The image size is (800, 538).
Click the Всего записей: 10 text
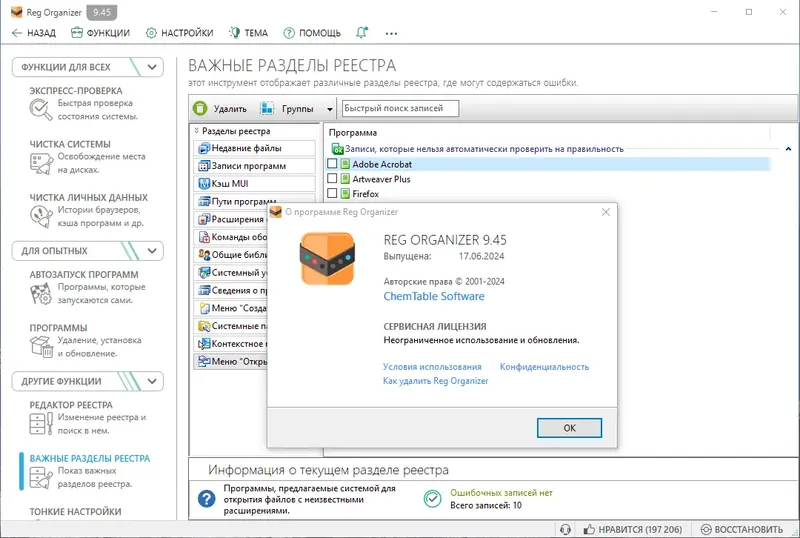click(x=486, y=505)
